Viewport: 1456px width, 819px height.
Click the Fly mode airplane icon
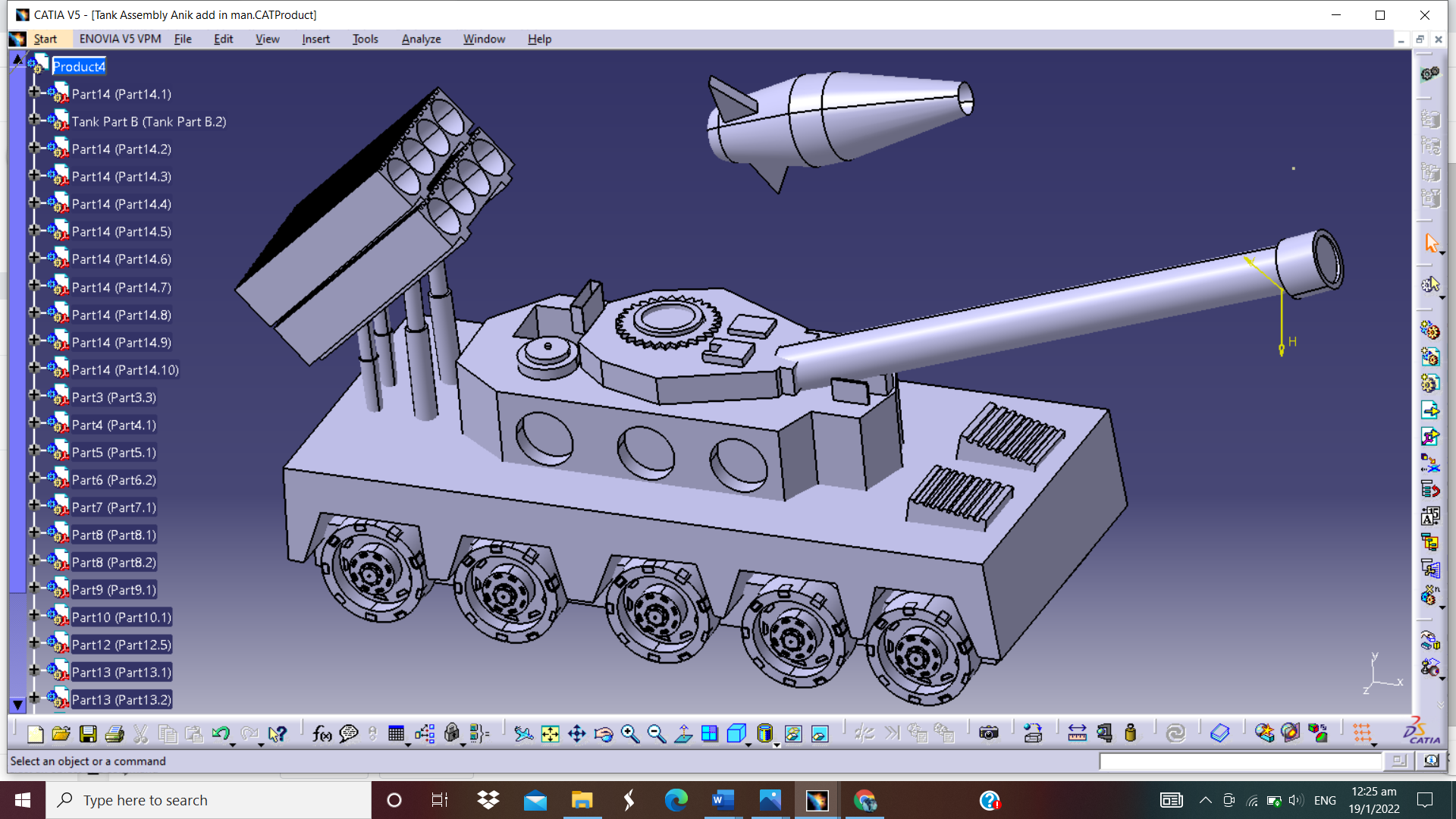point(523,733)
